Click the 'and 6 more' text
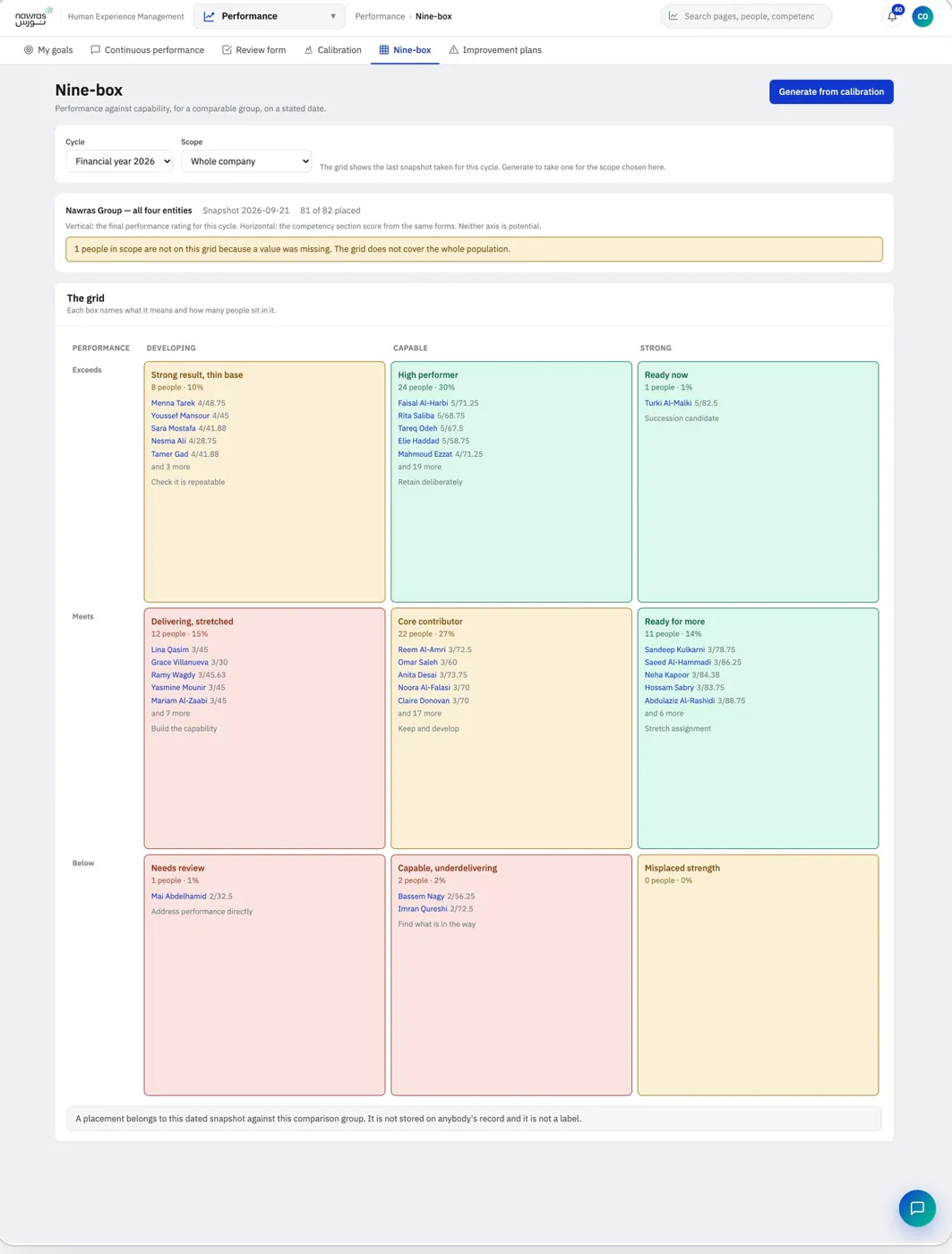The image size is (952, 1254). 664,713
